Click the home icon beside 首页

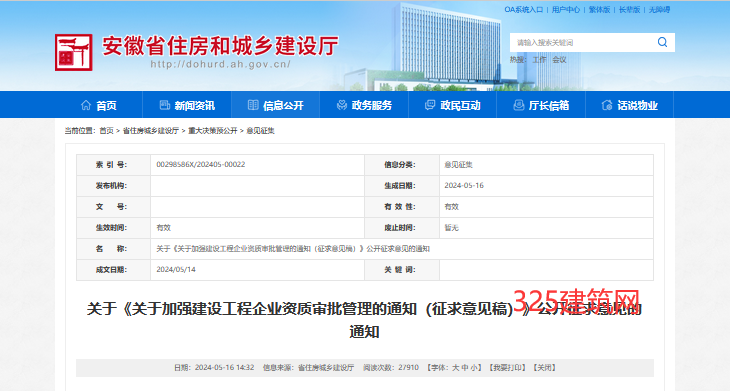pos(86,105)
